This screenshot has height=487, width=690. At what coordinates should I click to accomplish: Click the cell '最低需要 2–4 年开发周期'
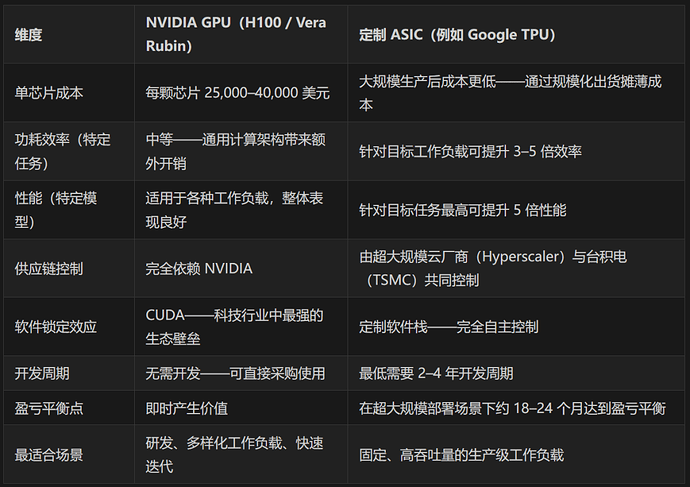pyautogui.click(x=516, y=373)
